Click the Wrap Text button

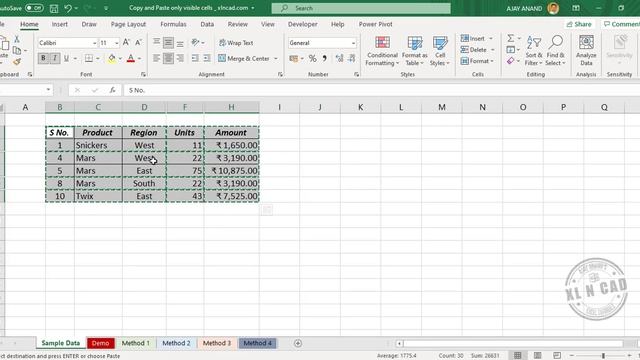[x=236, y=42]
